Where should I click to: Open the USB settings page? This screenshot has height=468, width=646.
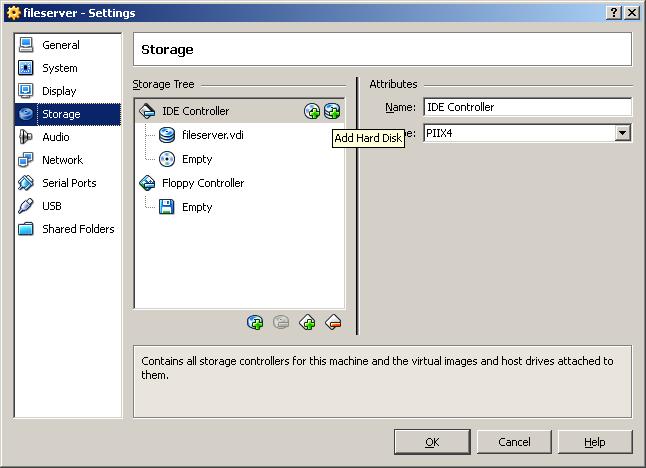(68, 206)
